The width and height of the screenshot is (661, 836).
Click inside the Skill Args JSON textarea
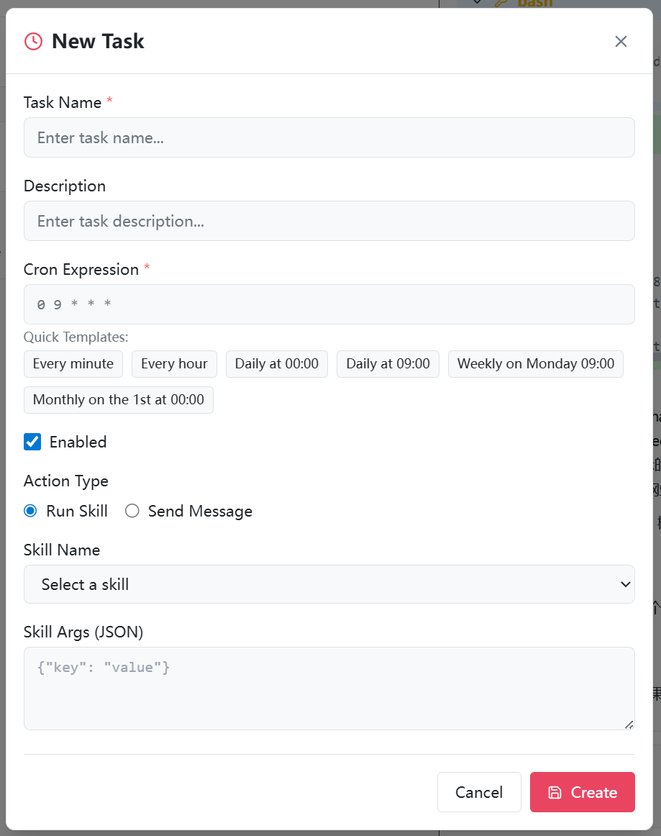point(329,688)
